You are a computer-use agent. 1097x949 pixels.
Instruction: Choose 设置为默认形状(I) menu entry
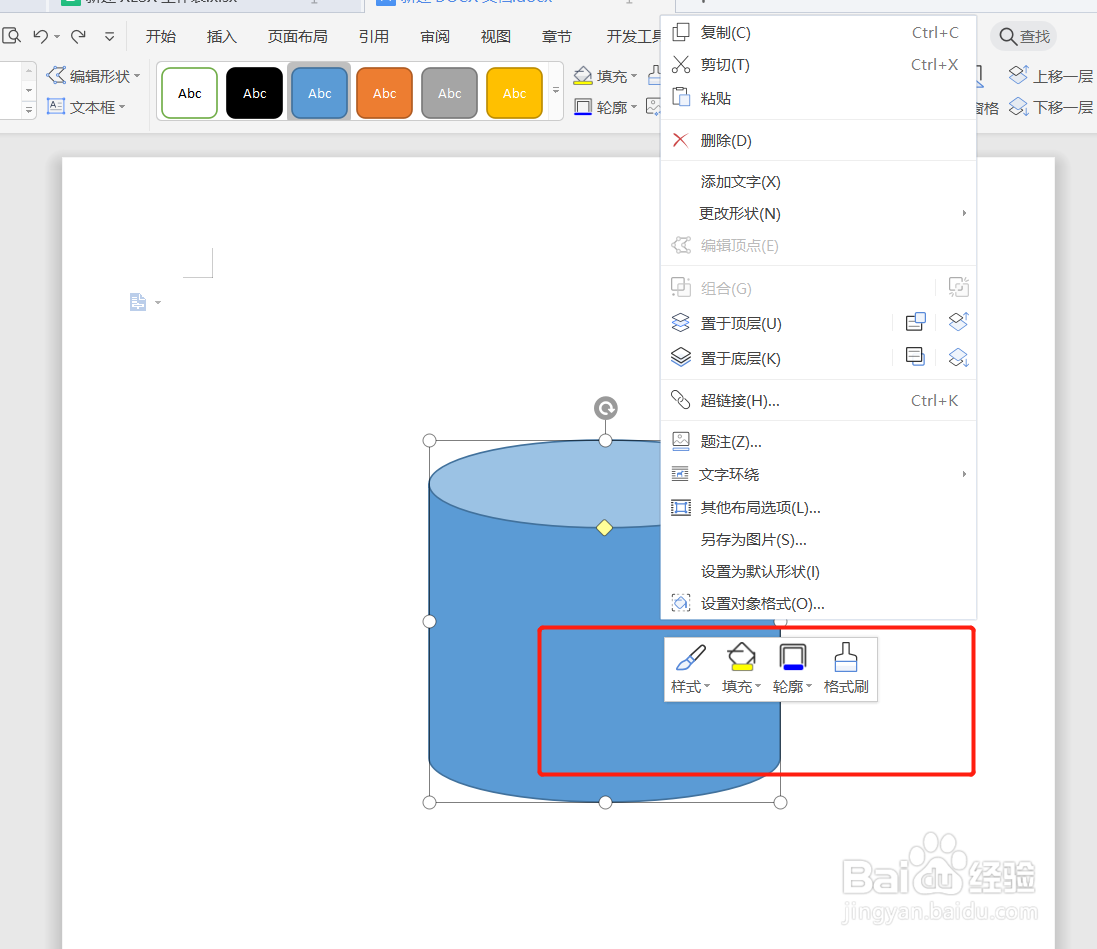819,572
